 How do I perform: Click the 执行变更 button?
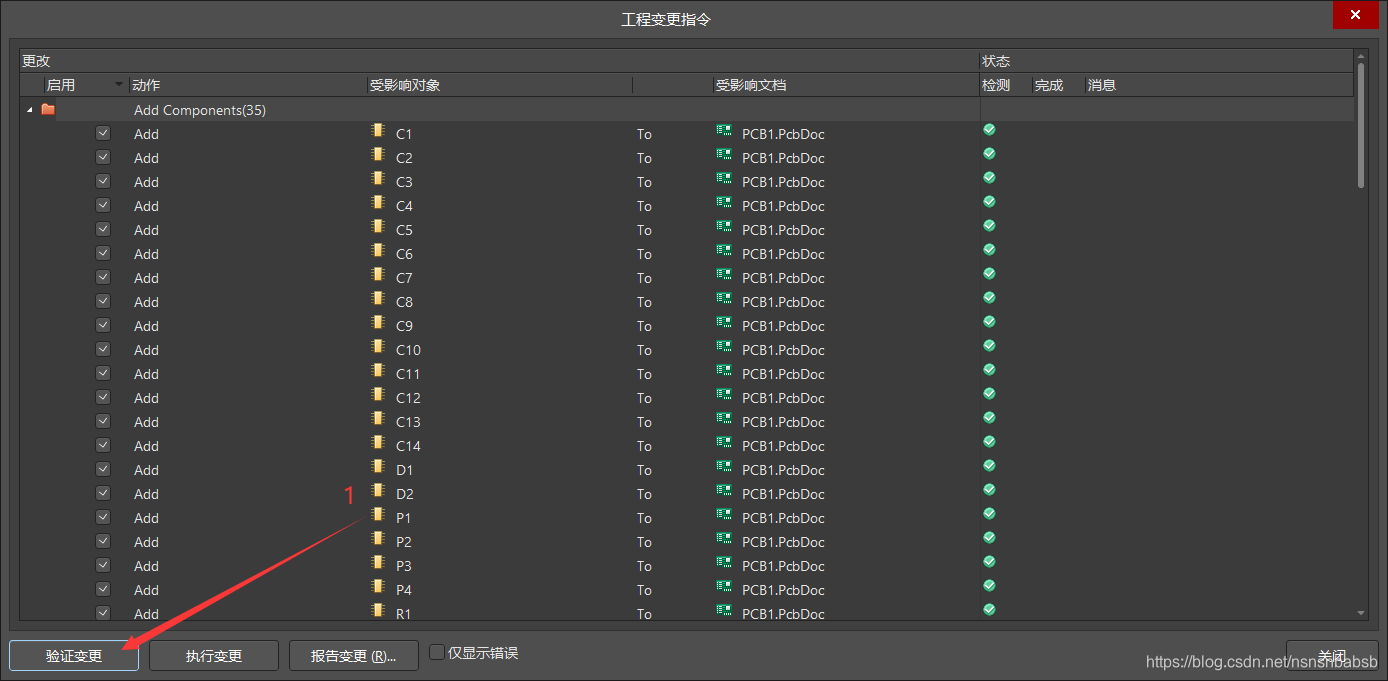pos(214,656)
